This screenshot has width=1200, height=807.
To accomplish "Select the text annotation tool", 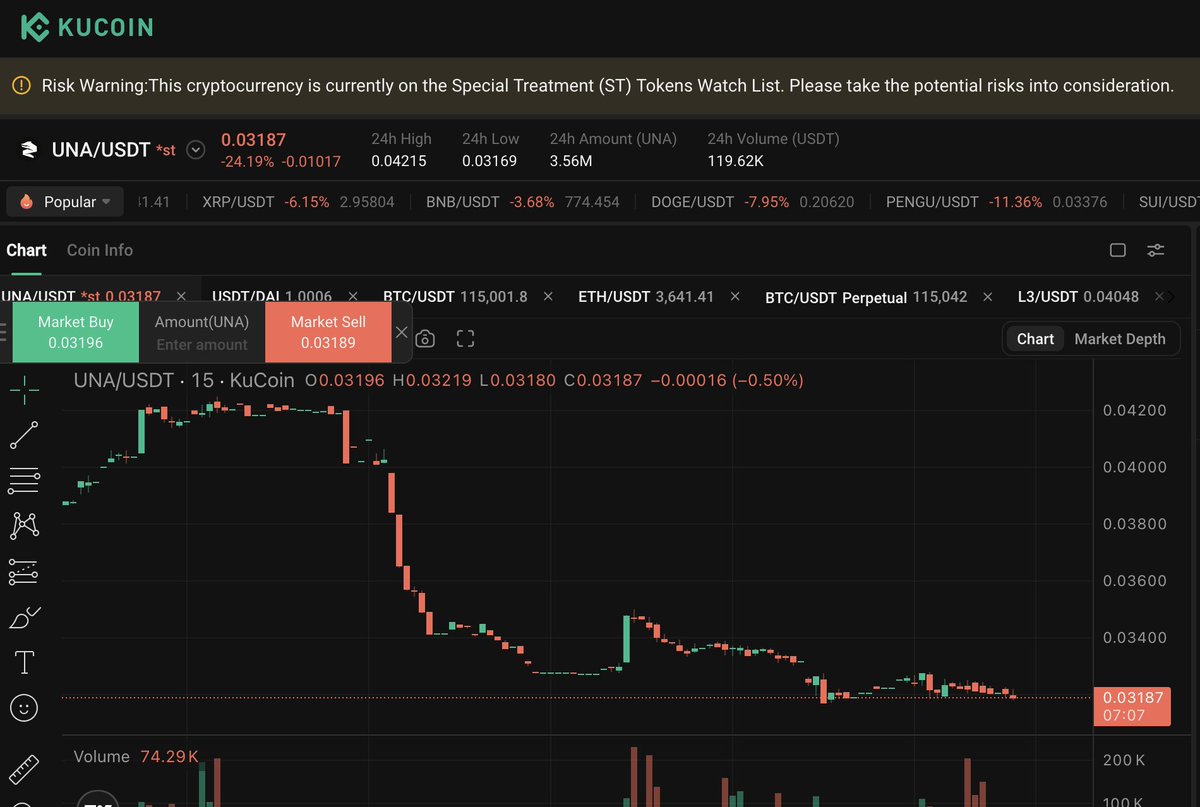I will (24, 662).
